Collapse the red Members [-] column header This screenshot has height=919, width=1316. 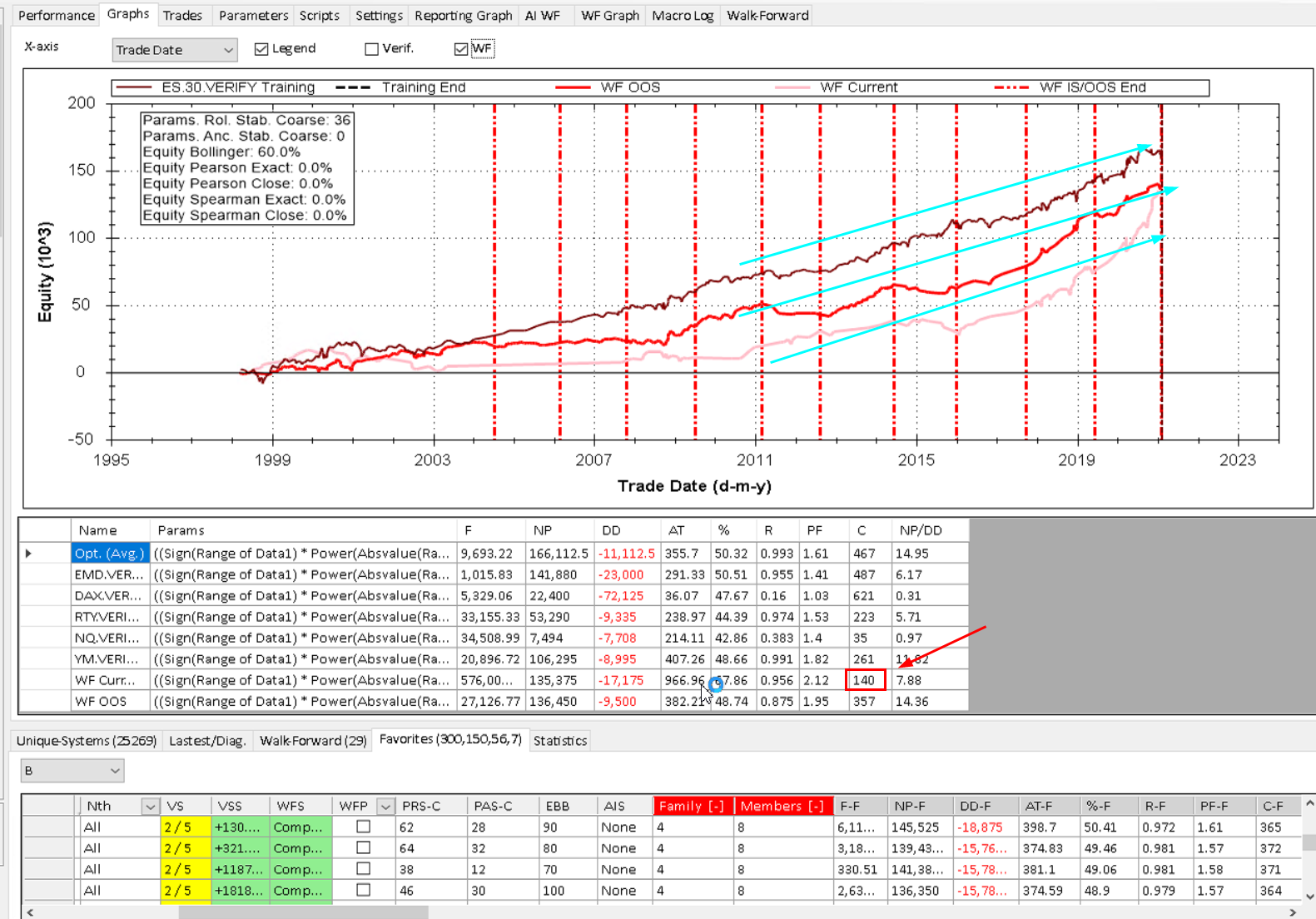[782, 806]
